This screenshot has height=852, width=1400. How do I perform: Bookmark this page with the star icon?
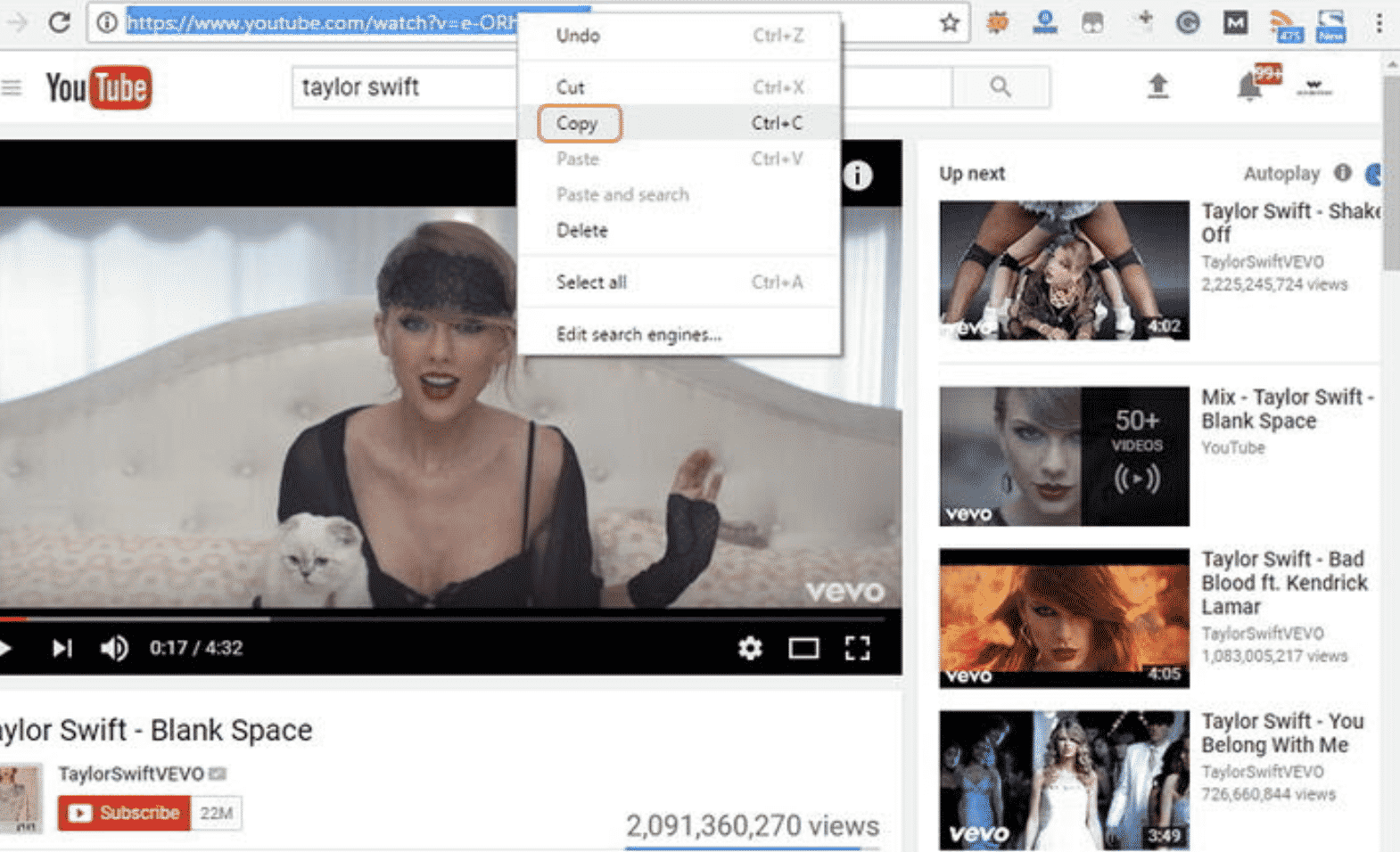tap(950, 23)
